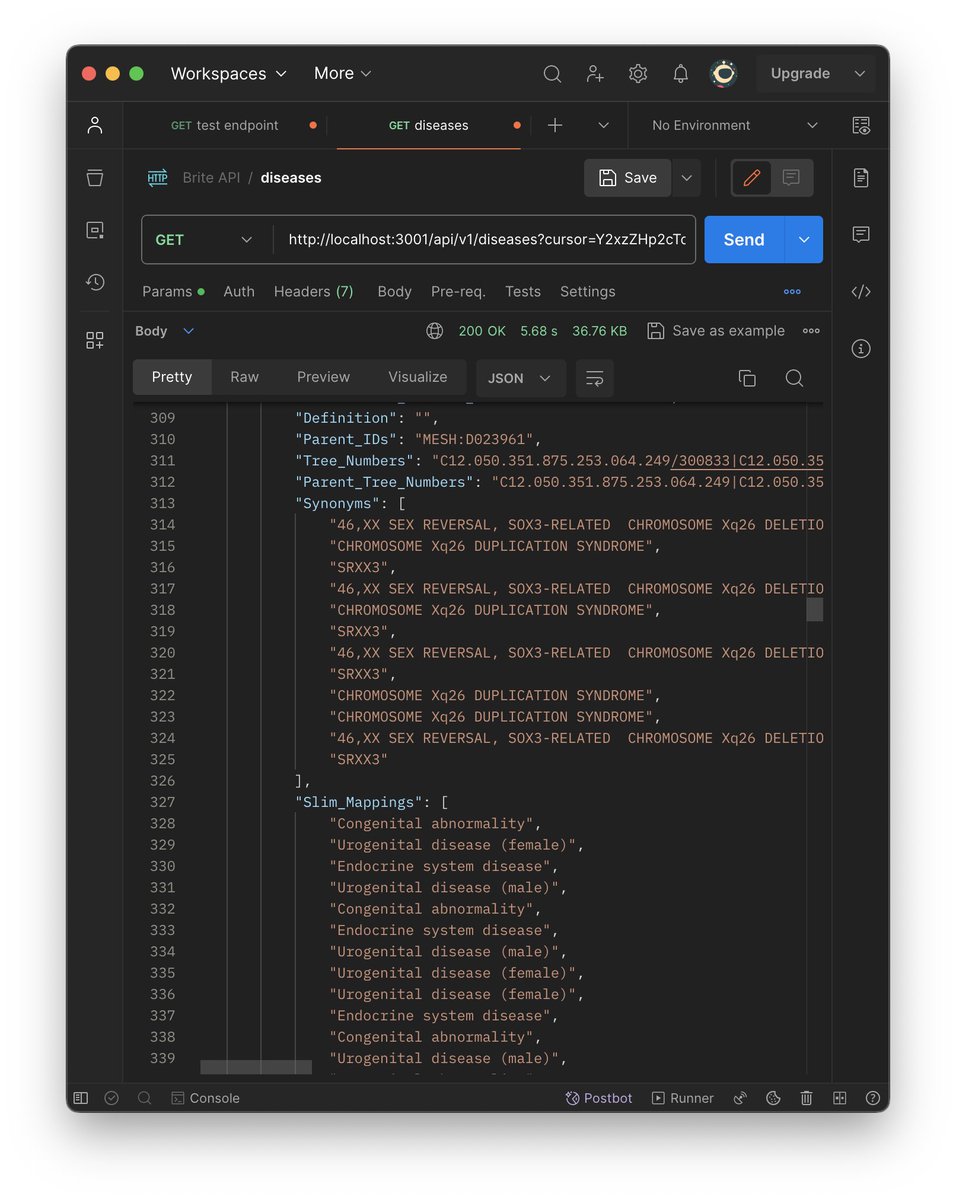Open the Runner
This screenshot has height=1200, width=956.
(683, 1098)
